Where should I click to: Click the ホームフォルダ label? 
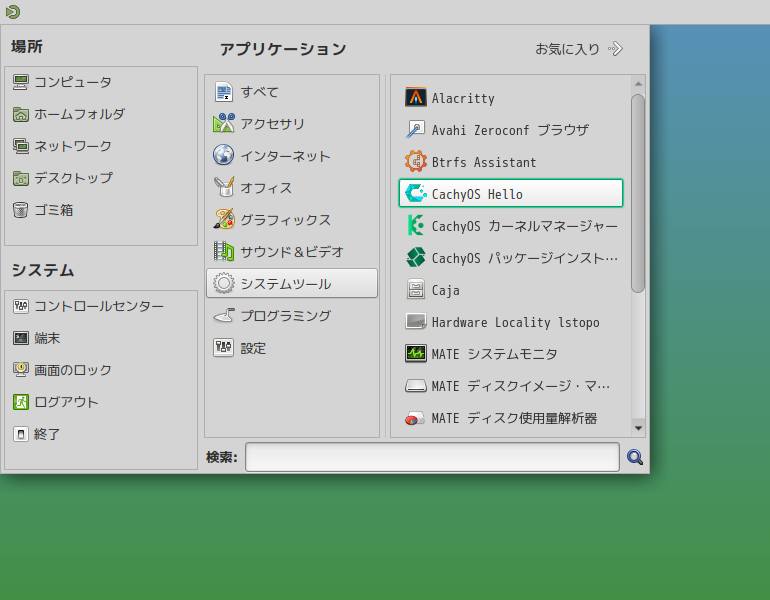(x=80, y=114)
